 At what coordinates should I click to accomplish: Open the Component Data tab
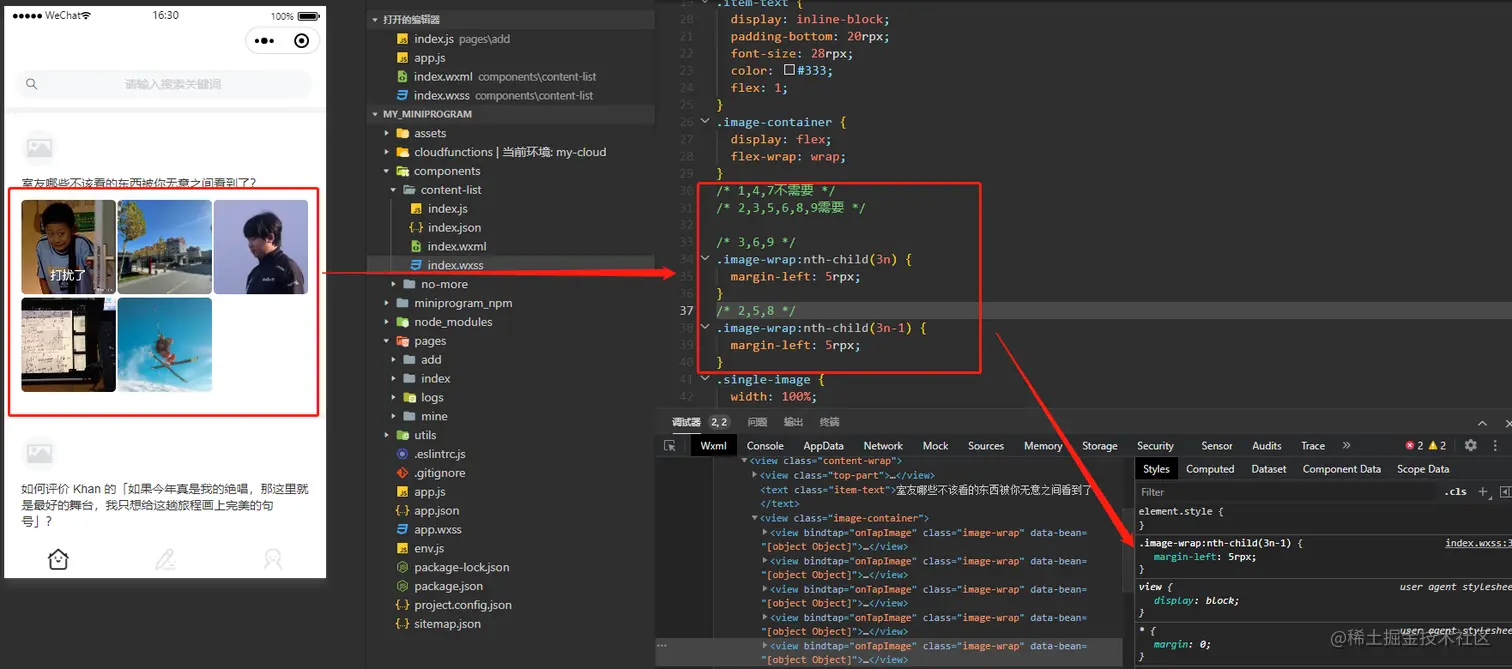tap(1342, 469)
